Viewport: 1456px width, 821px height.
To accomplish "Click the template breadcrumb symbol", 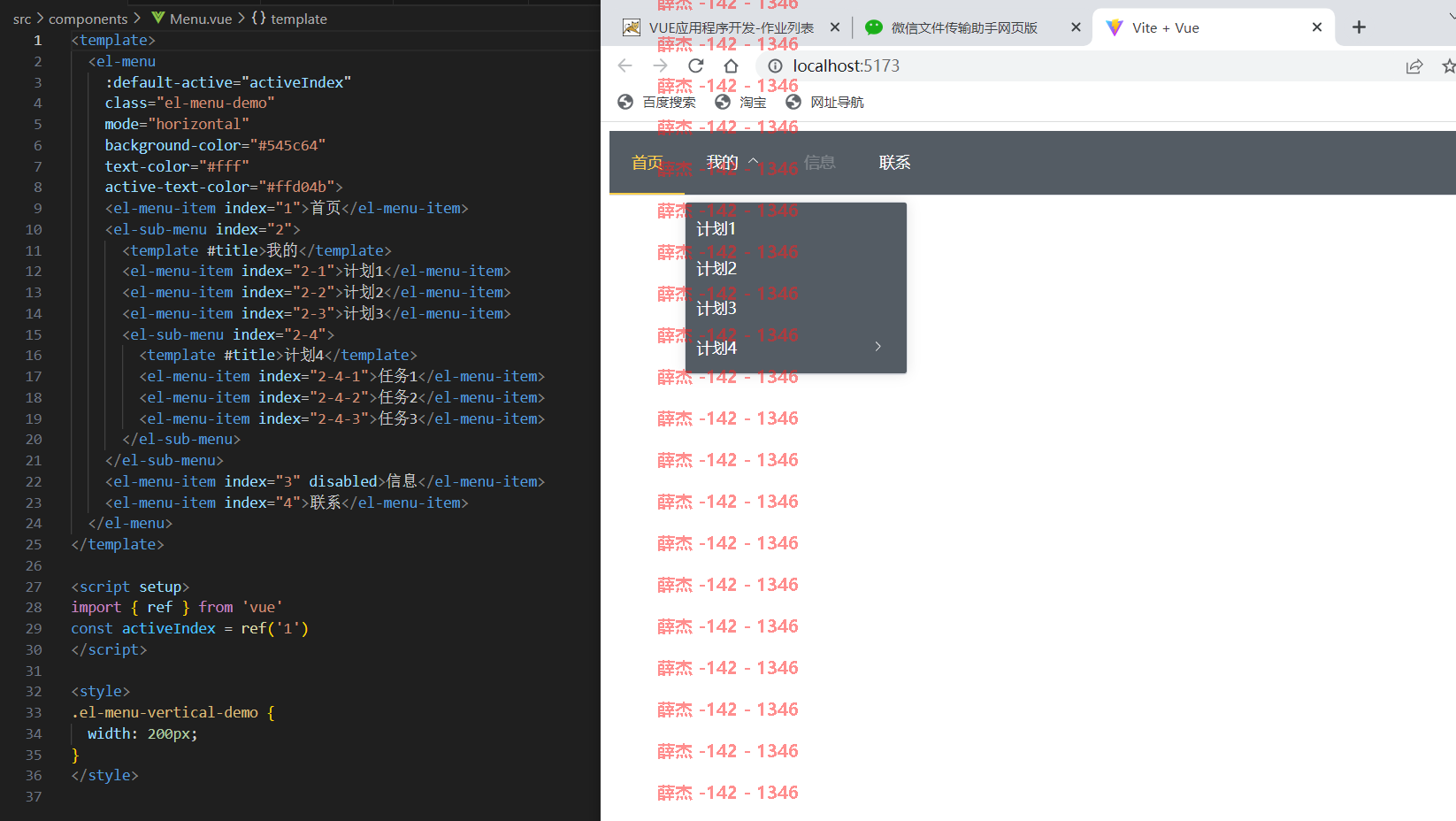I will click(x=298, y=19).
